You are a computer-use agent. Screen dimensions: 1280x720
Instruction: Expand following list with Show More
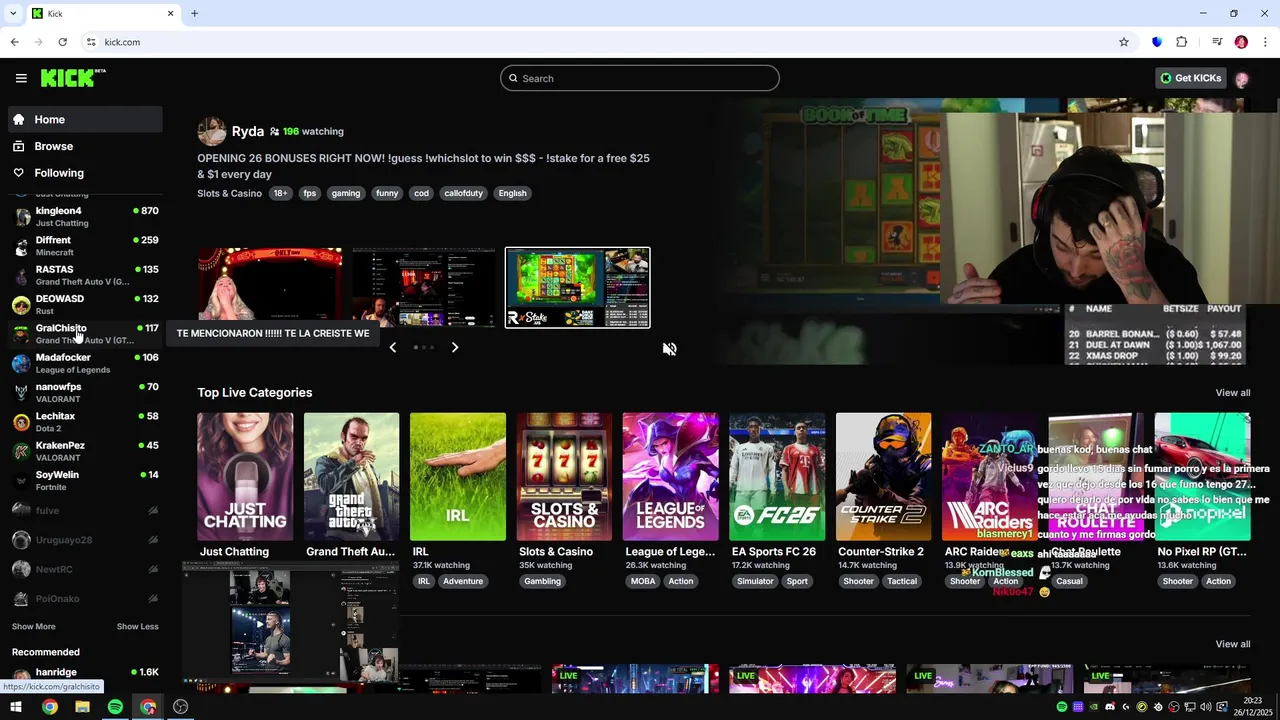click(x=33, y=626)
